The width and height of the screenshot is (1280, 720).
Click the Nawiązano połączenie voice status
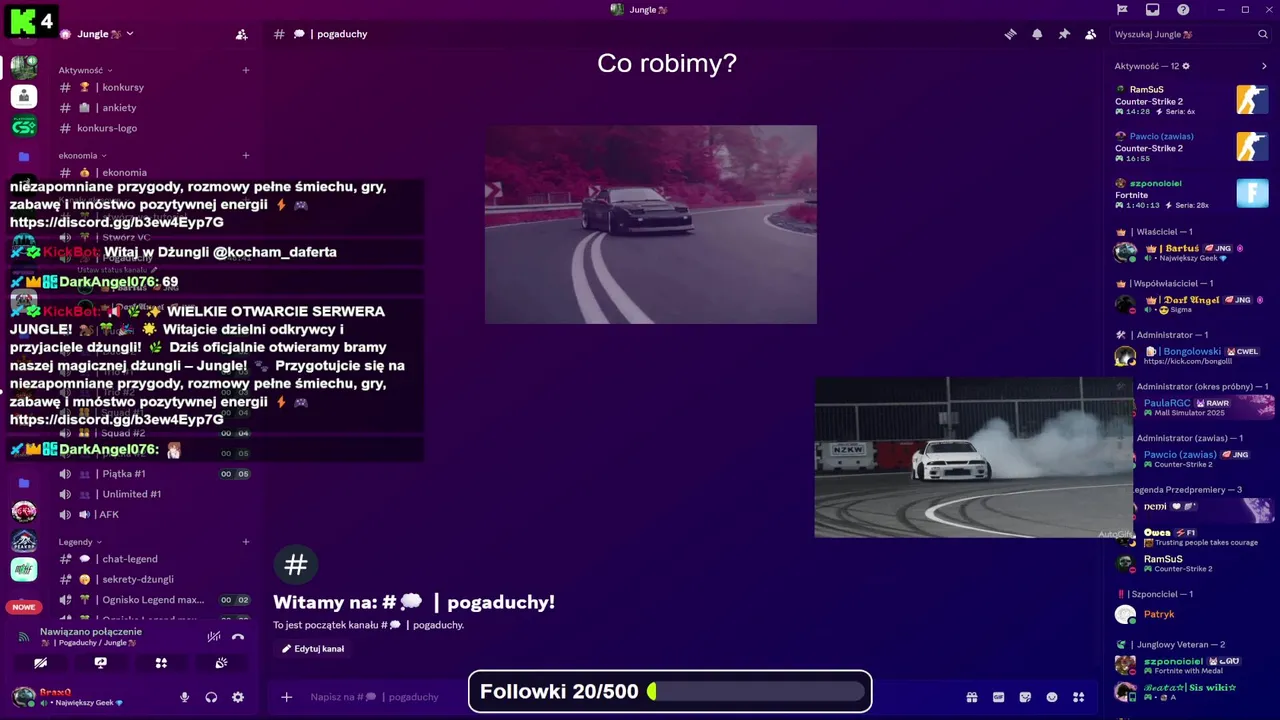point(92,632)
